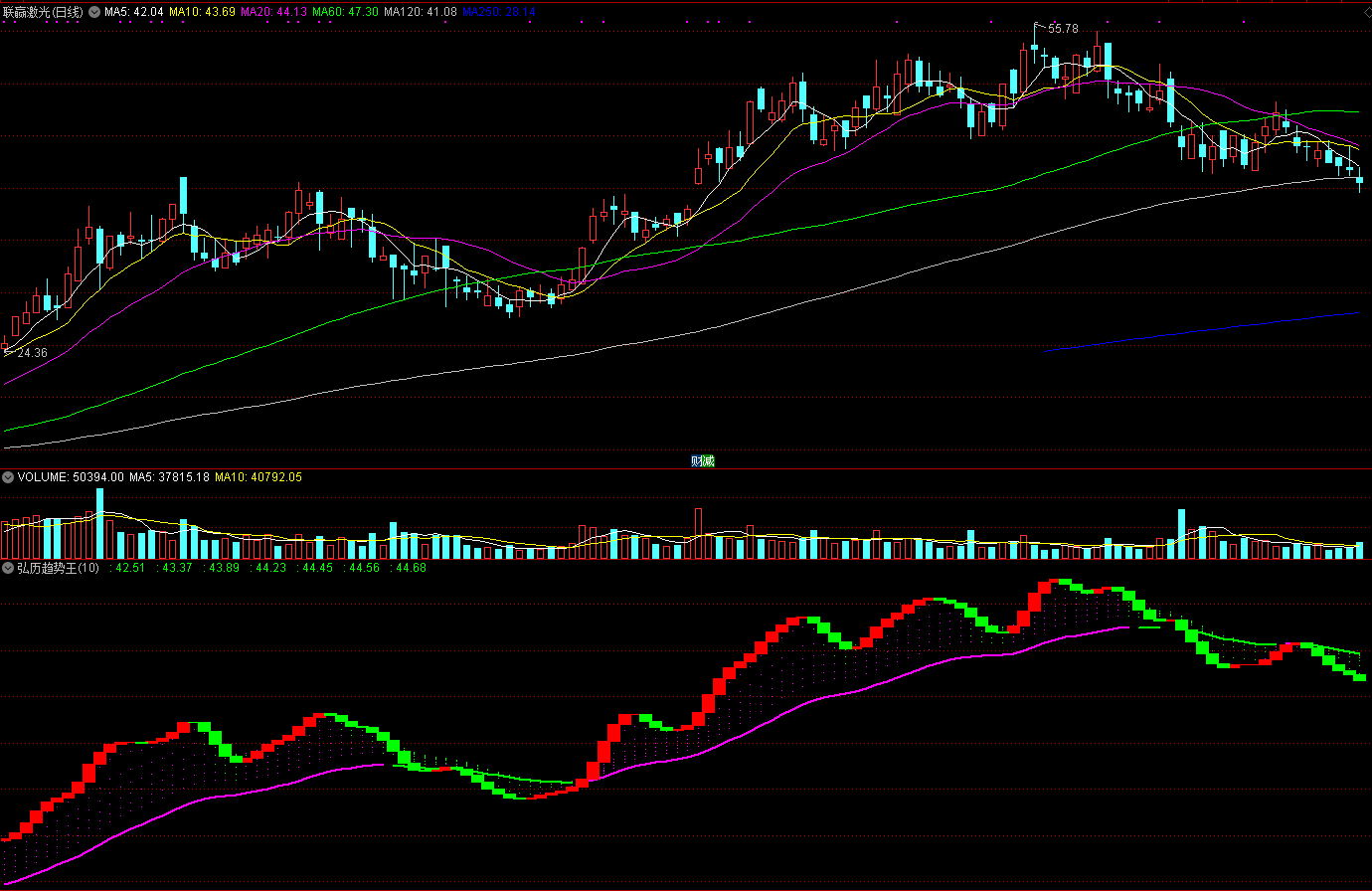1372x891 pixels.
Task: Click the MA120: 41.08 label
Action: click(x=421, y=12)
